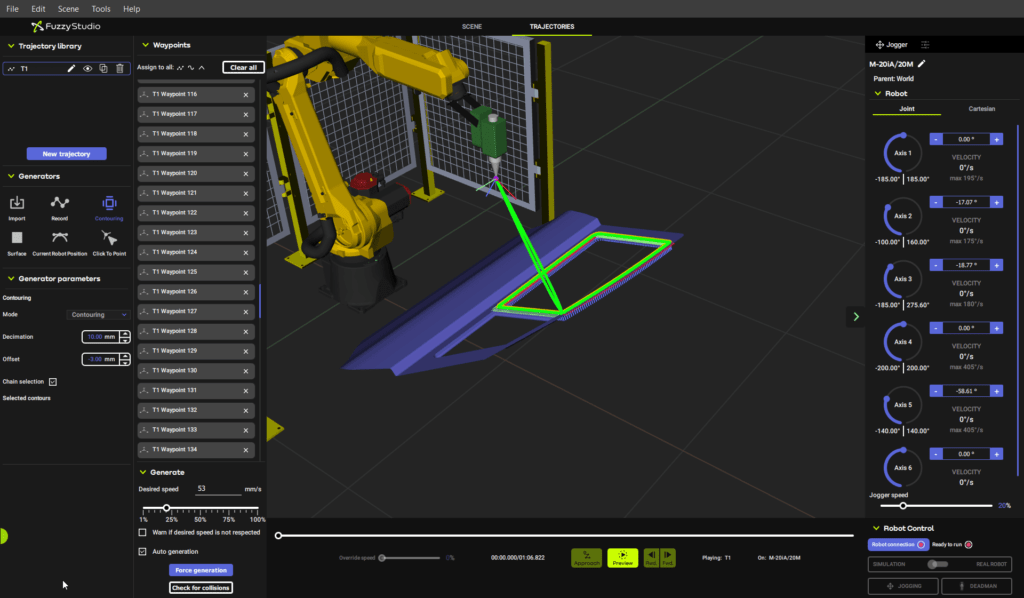Toggle visibility of trajectory T1
The height and width of the screenshot is (598, 1024).
coord(88,68)
